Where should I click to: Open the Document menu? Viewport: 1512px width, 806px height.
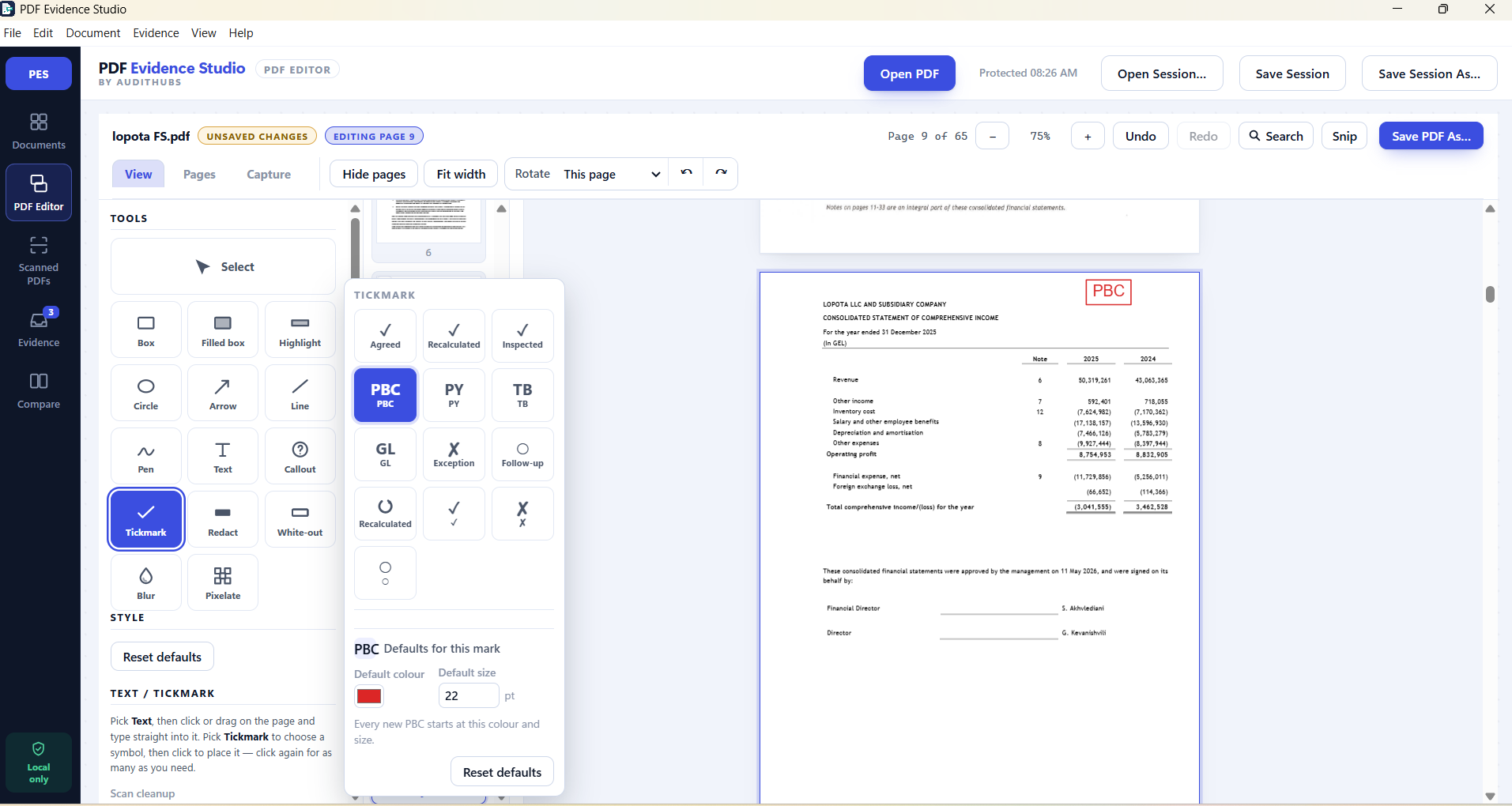pyautogui.click(x=93, y=33)
